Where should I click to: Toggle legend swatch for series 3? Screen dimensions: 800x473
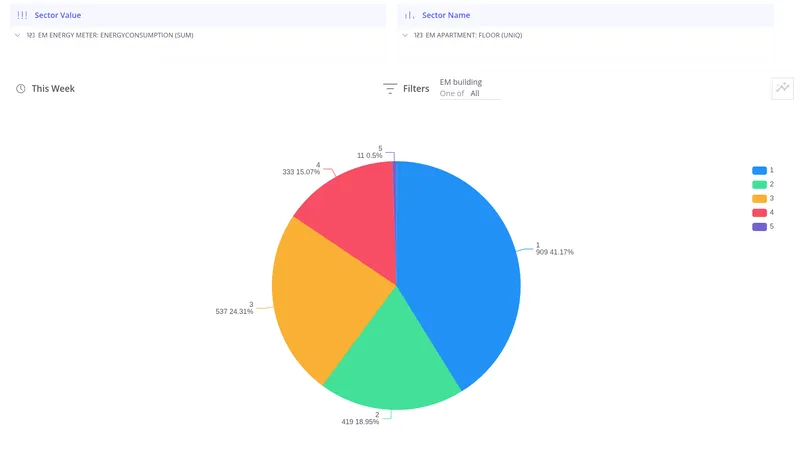point(759,198)
